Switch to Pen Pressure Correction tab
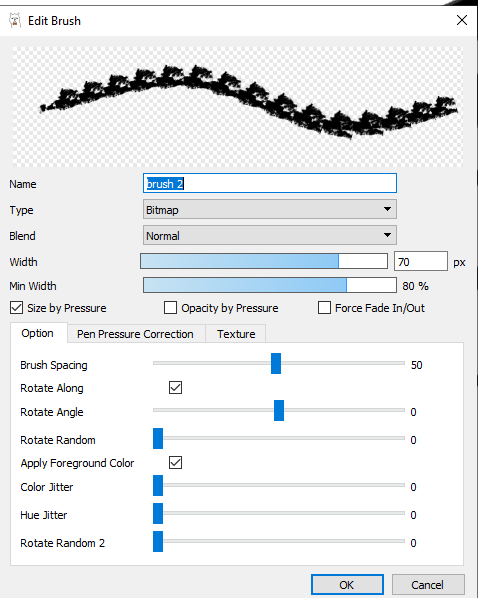 coord(135,334)
